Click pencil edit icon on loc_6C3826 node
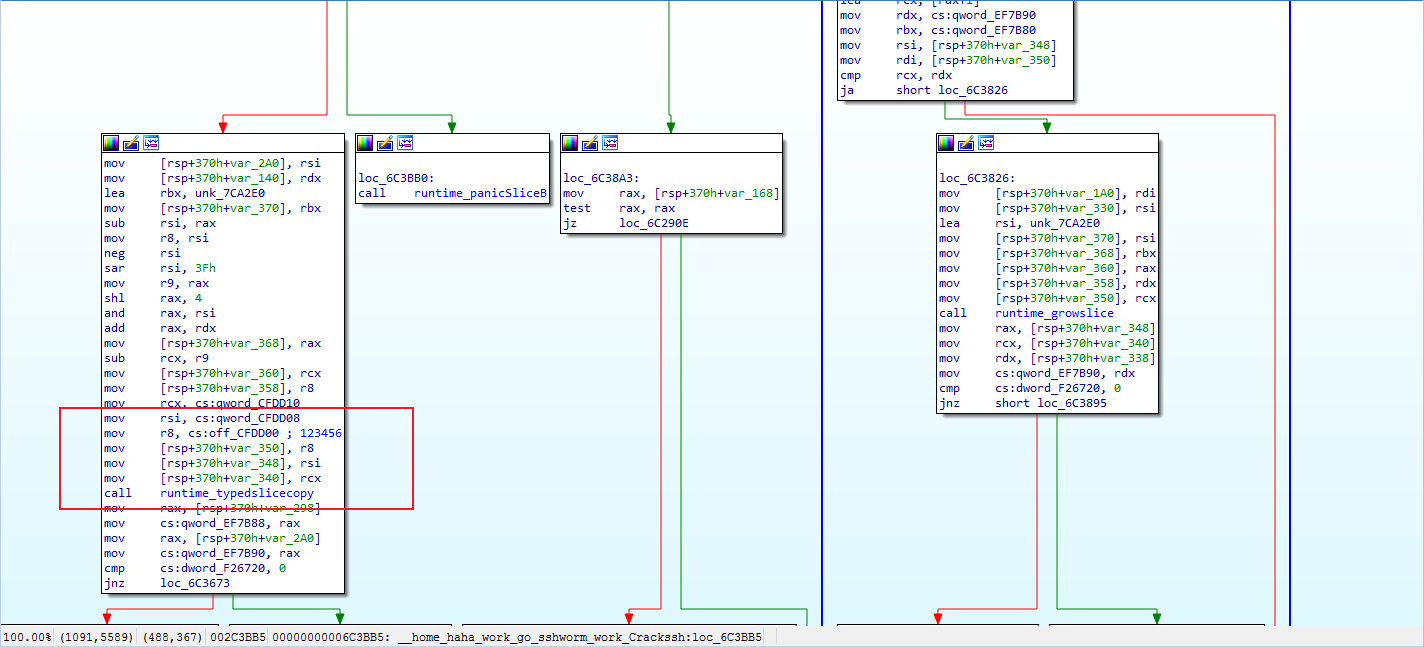The height and width of the screenshot is (647, 1424). click(966, 143)
